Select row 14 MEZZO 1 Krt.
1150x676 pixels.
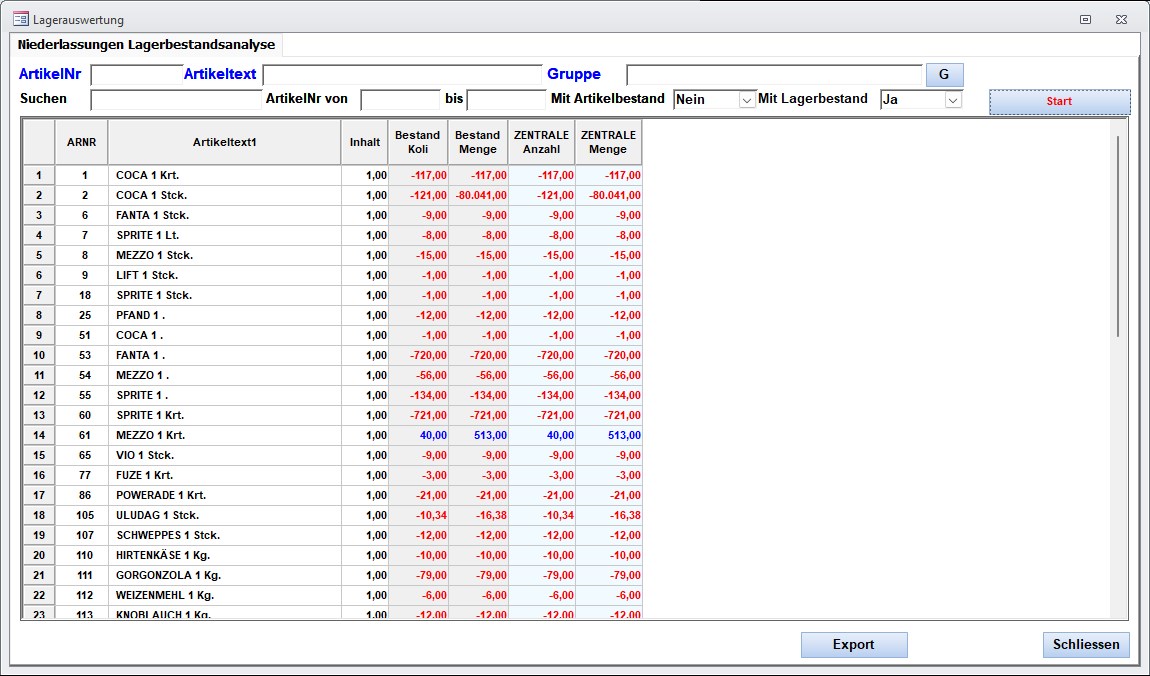click(x=39, y=435)
